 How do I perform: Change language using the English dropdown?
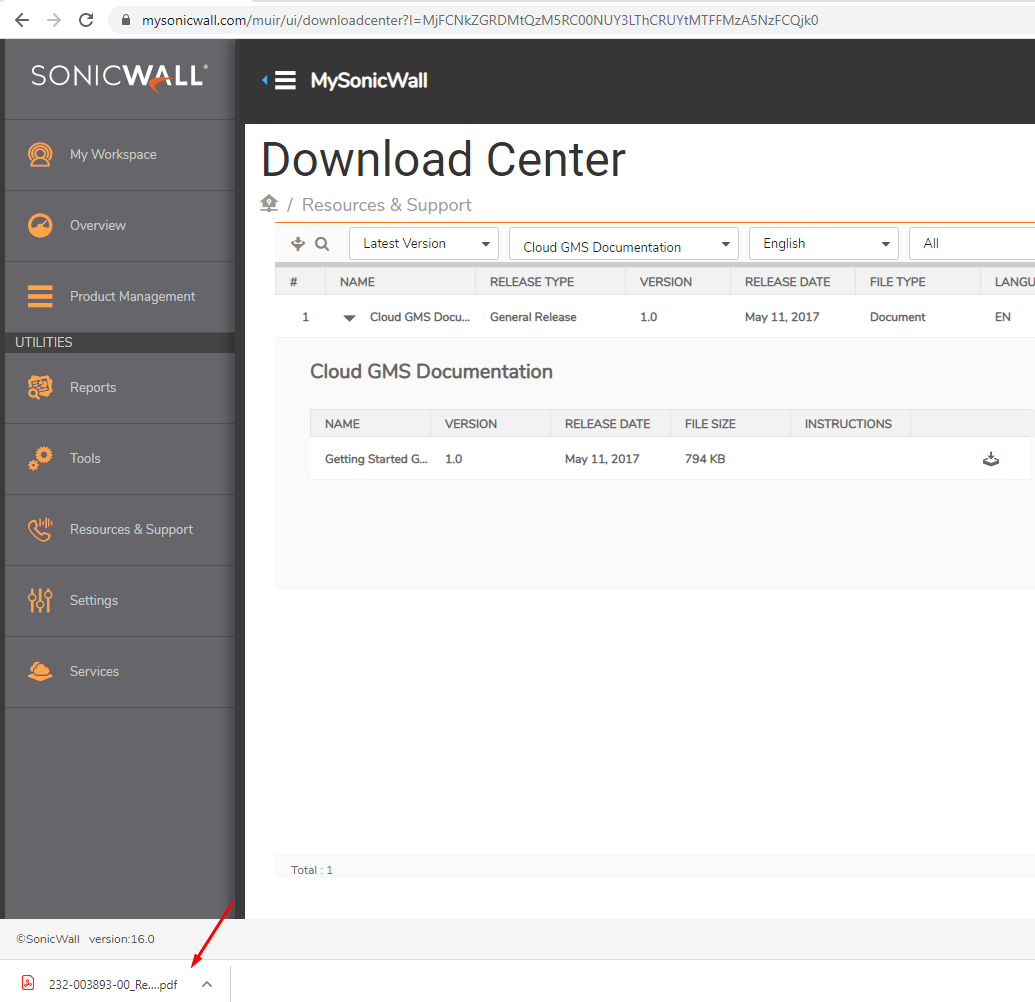823,243
